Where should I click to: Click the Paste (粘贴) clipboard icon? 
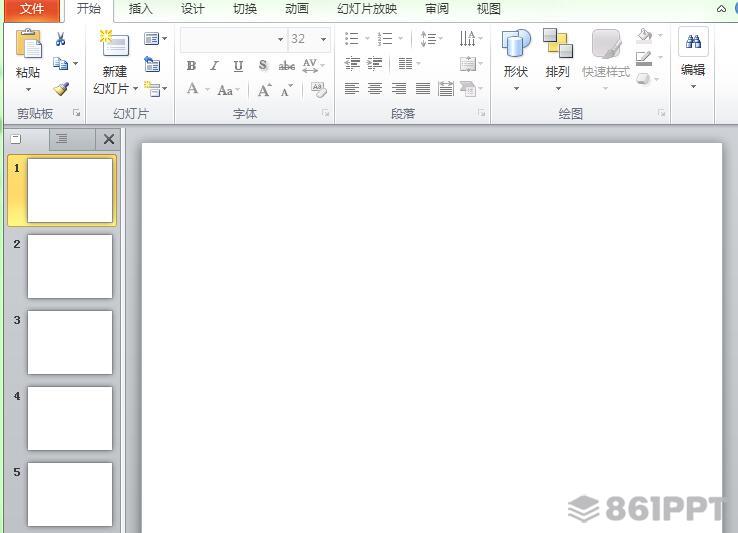click(28, 44)
